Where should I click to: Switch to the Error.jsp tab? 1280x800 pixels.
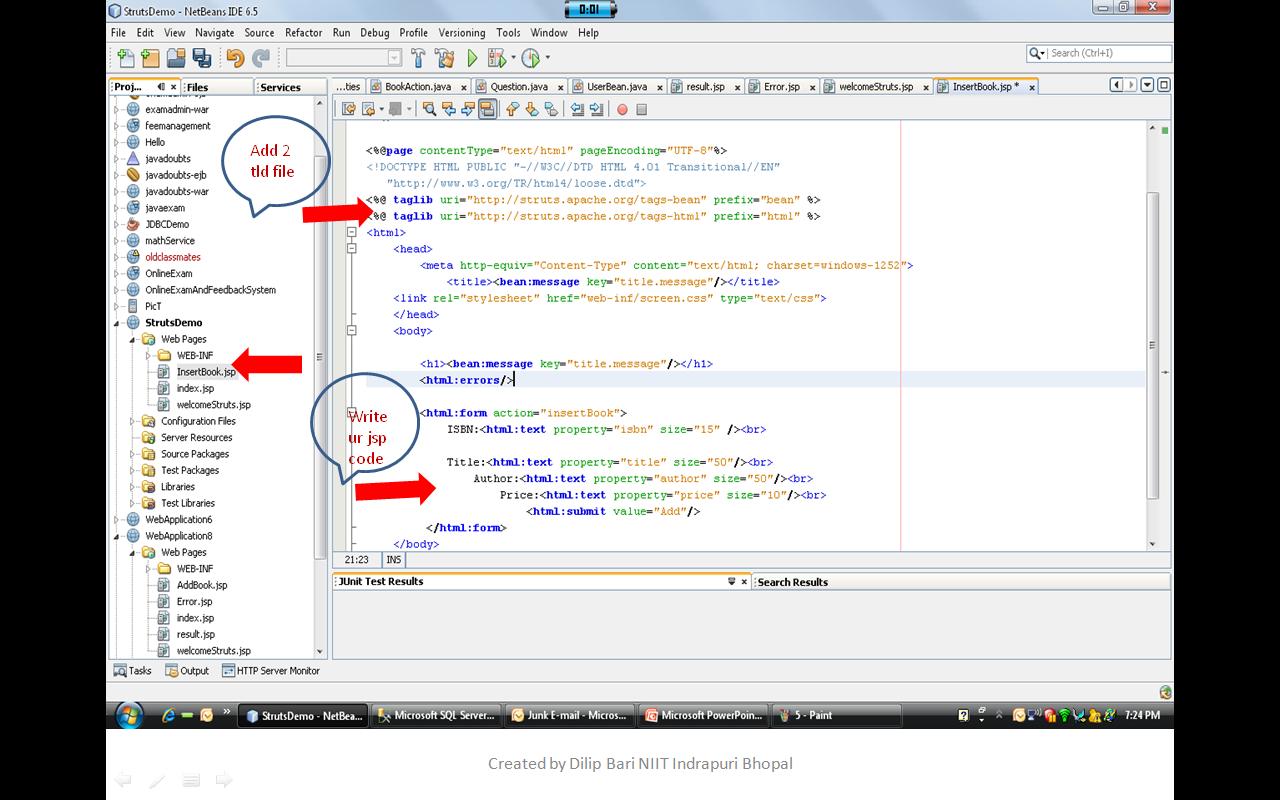[x=784, y=86]
